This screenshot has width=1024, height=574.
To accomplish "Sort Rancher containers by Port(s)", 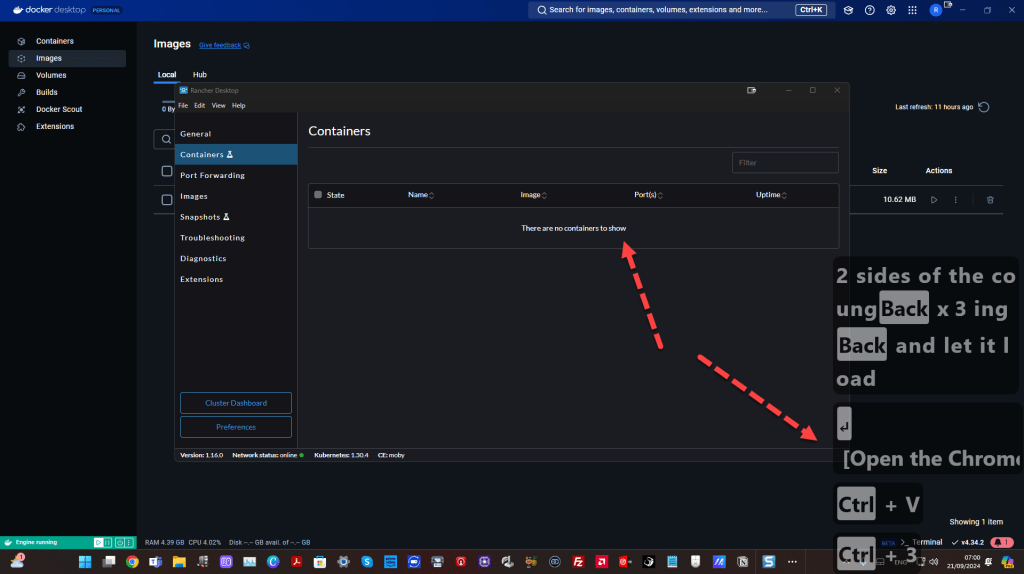I will pyautogui.click(x=648, y=195).
